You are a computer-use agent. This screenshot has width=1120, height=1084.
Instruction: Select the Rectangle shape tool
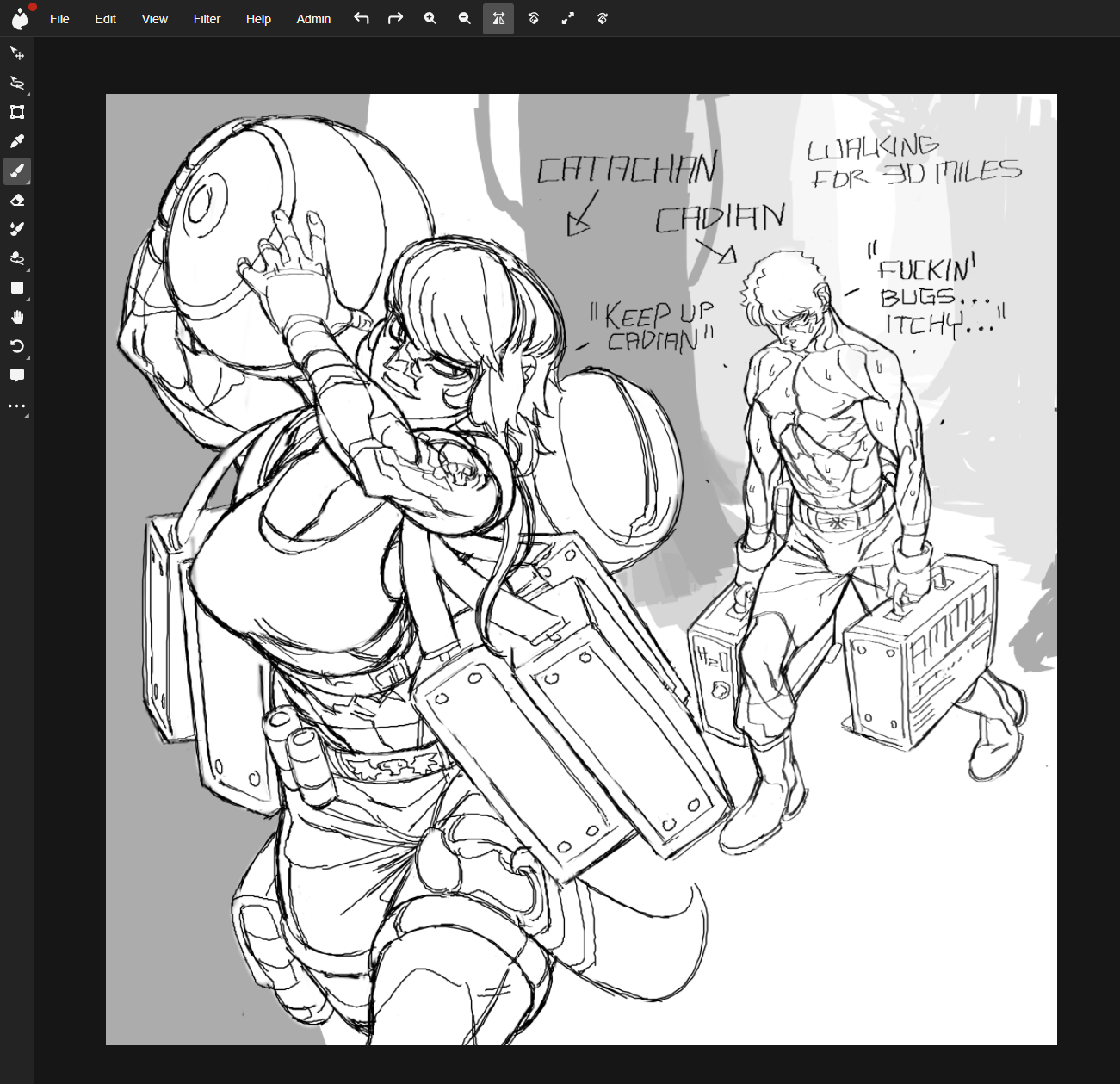click(17, 288)
